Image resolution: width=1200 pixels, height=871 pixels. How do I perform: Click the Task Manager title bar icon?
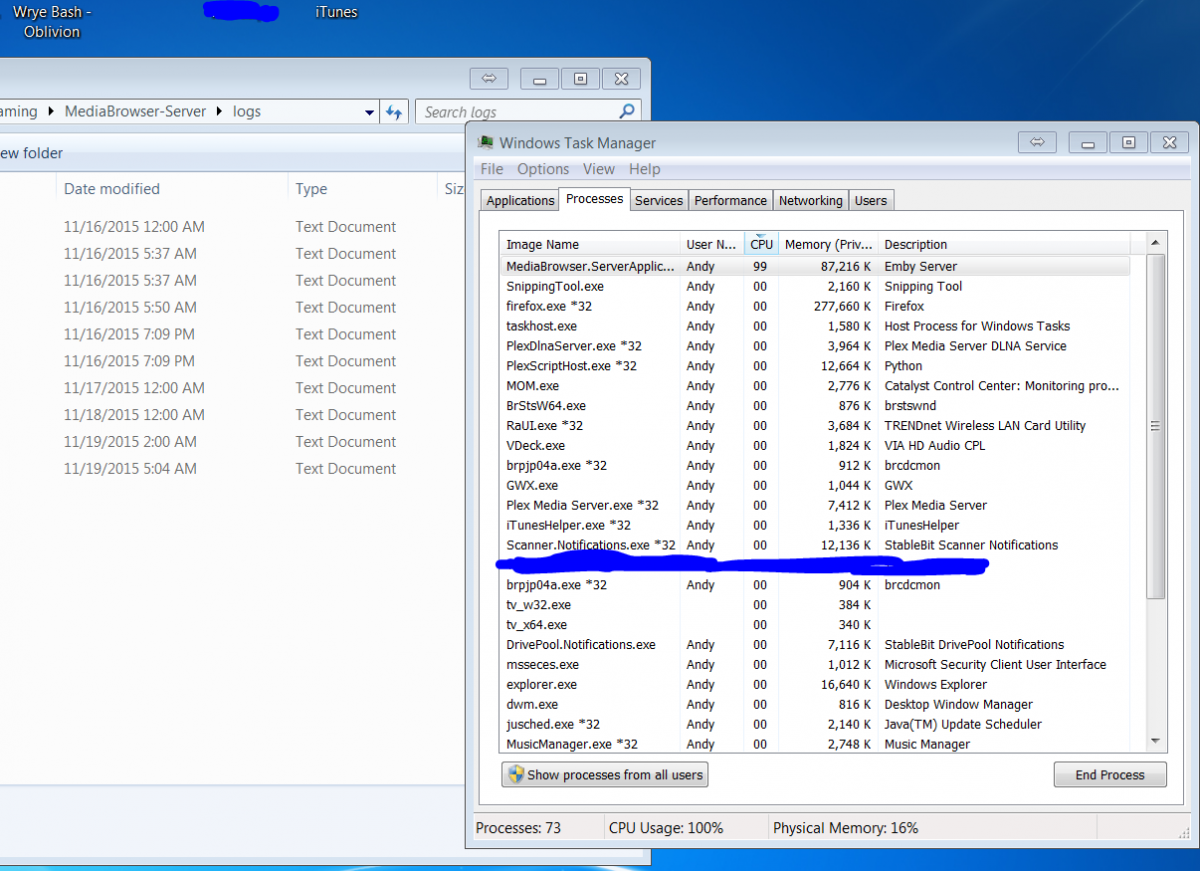[486, 143]
